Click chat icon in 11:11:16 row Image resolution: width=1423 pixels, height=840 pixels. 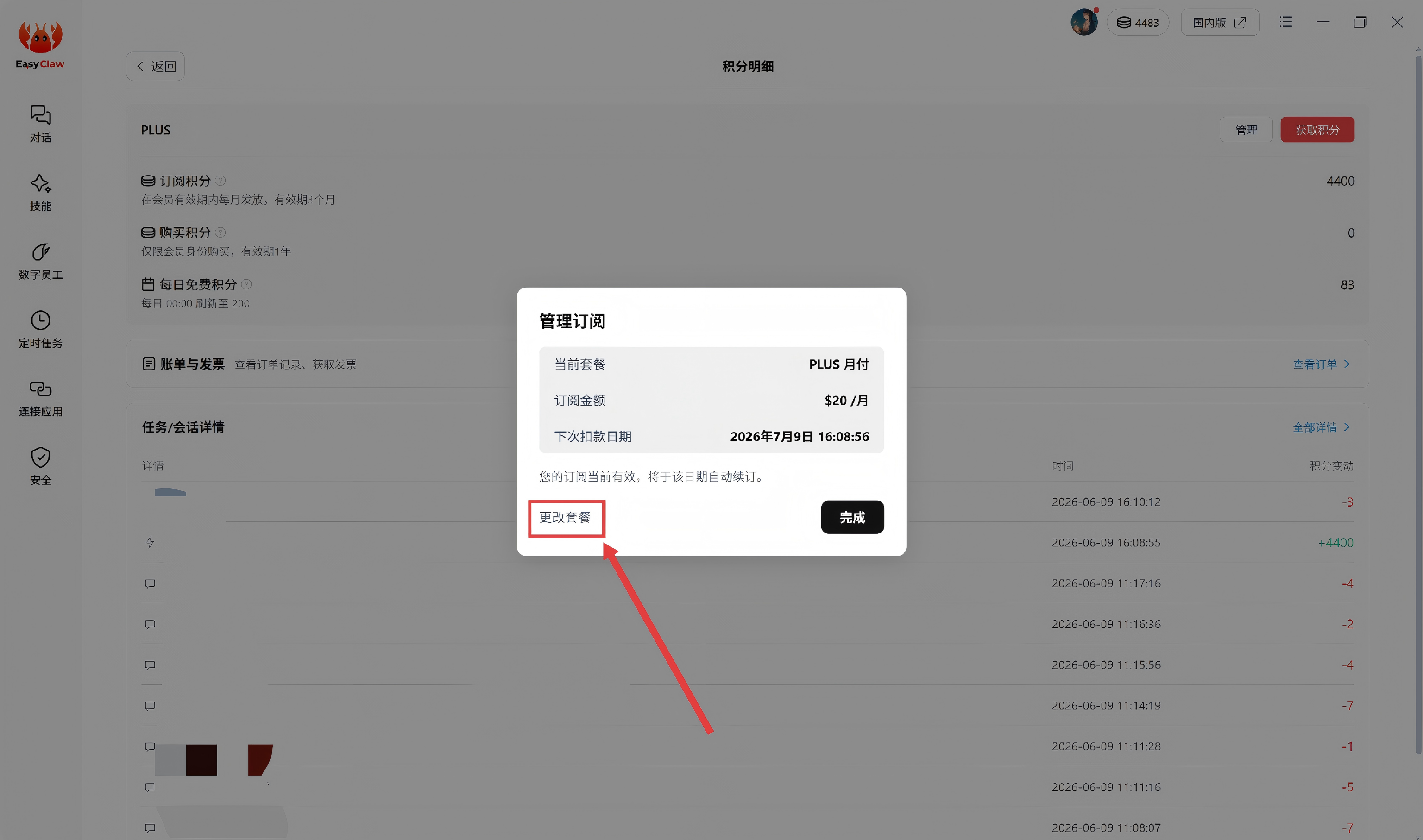pos(150,787)
